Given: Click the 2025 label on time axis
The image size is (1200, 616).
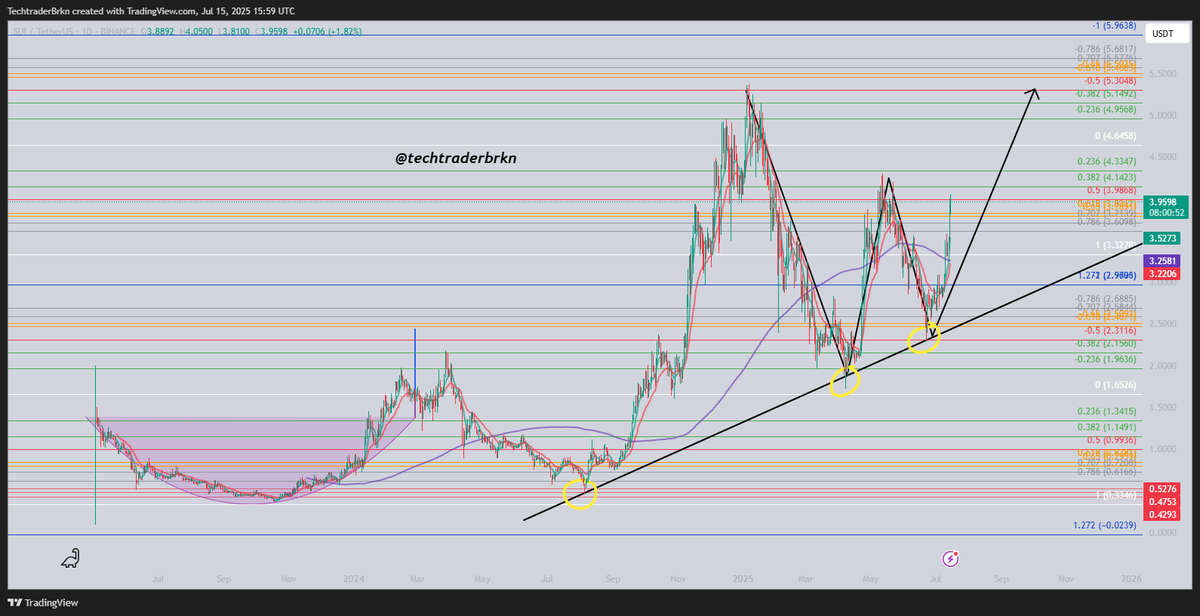Looking at the screenshot, I should point(741,579).
